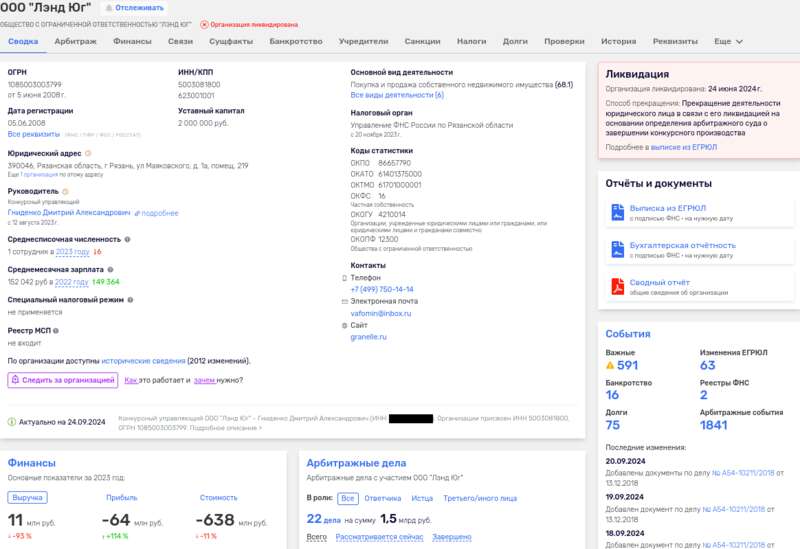Open case №А54-10211/2018 link dated 20.09.2024
The height and width of the screenshot is (549, 800).
coord(743,473)
